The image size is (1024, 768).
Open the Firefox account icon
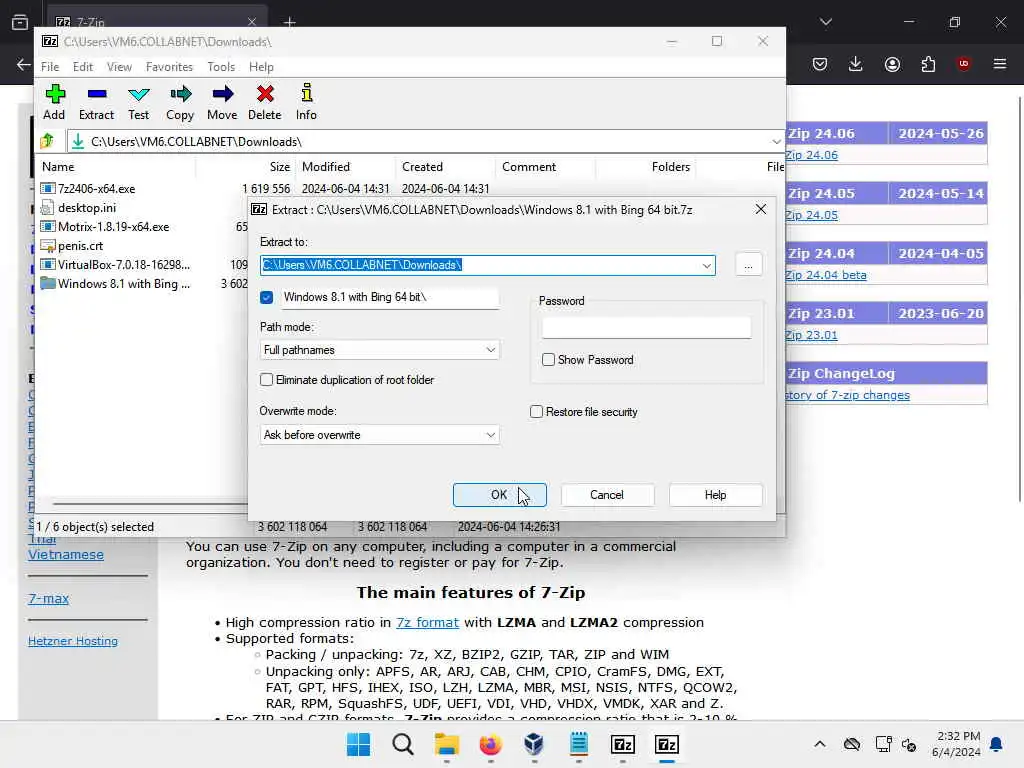892,64
